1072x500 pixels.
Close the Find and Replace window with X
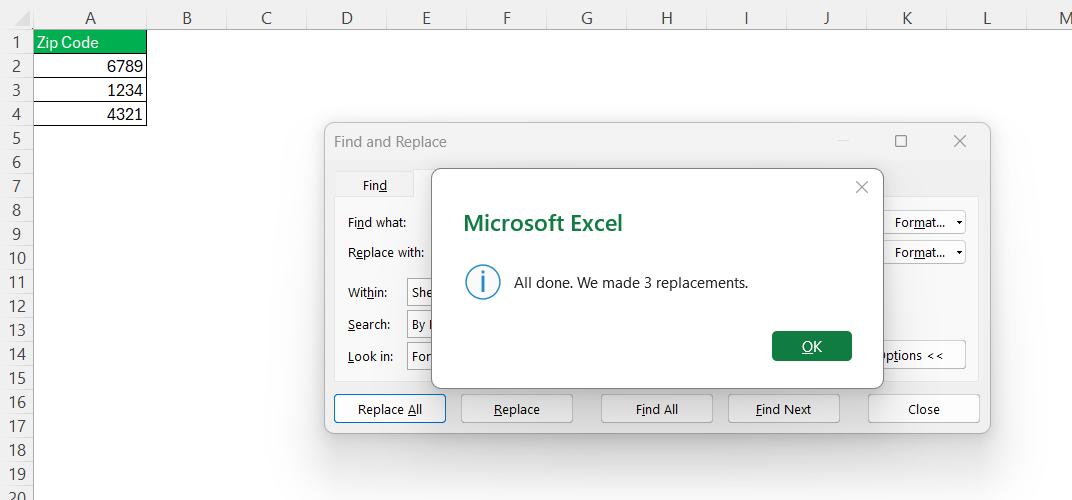pos(959,141)
